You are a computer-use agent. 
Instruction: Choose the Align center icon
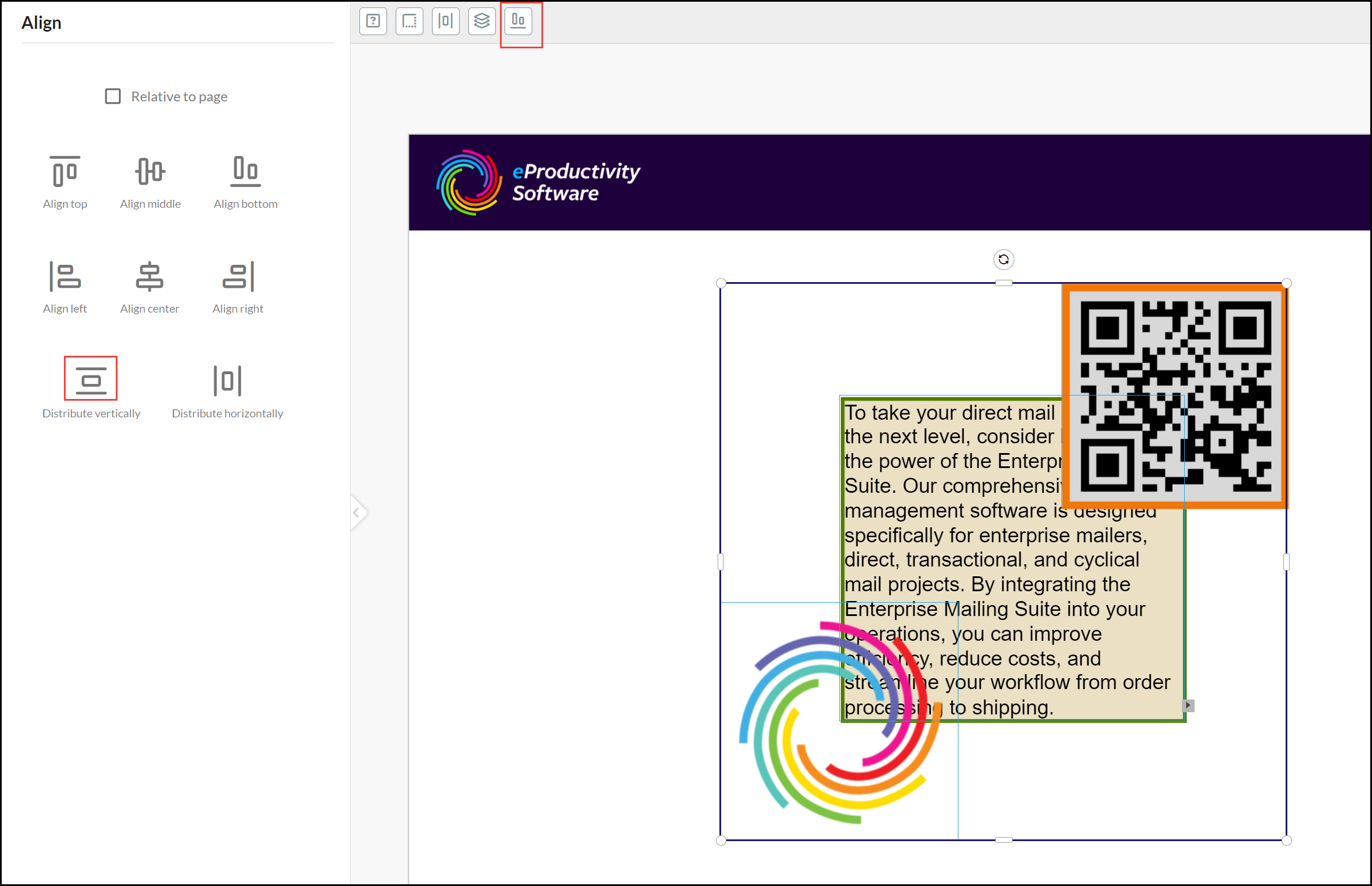point(150,276)
